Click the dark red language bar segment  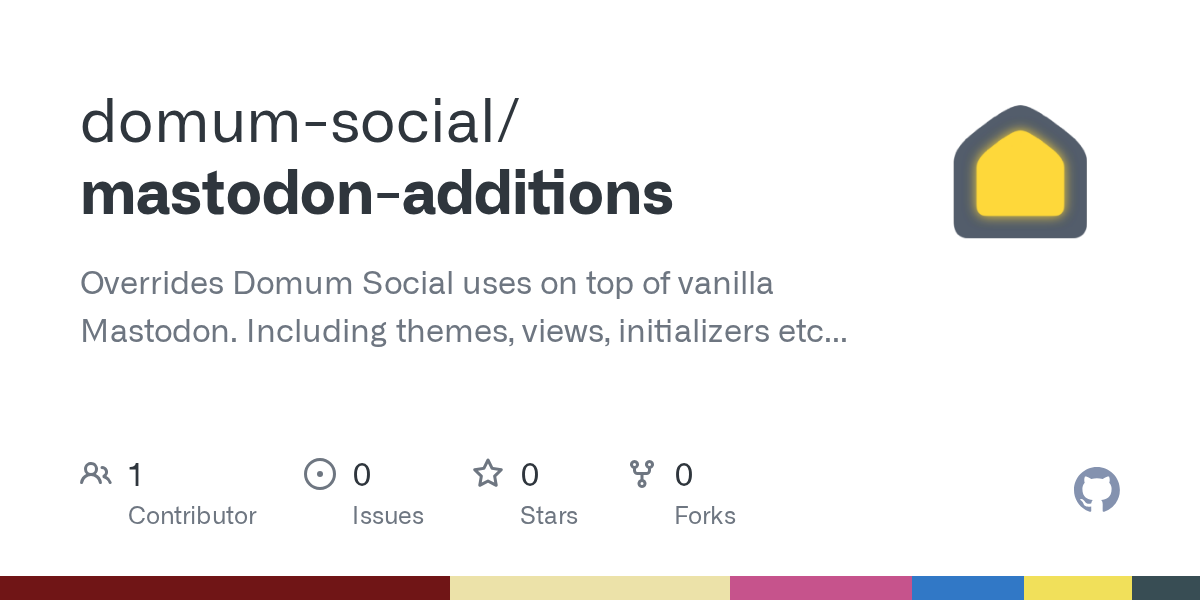pyautogui.click(x=224, y=588)
